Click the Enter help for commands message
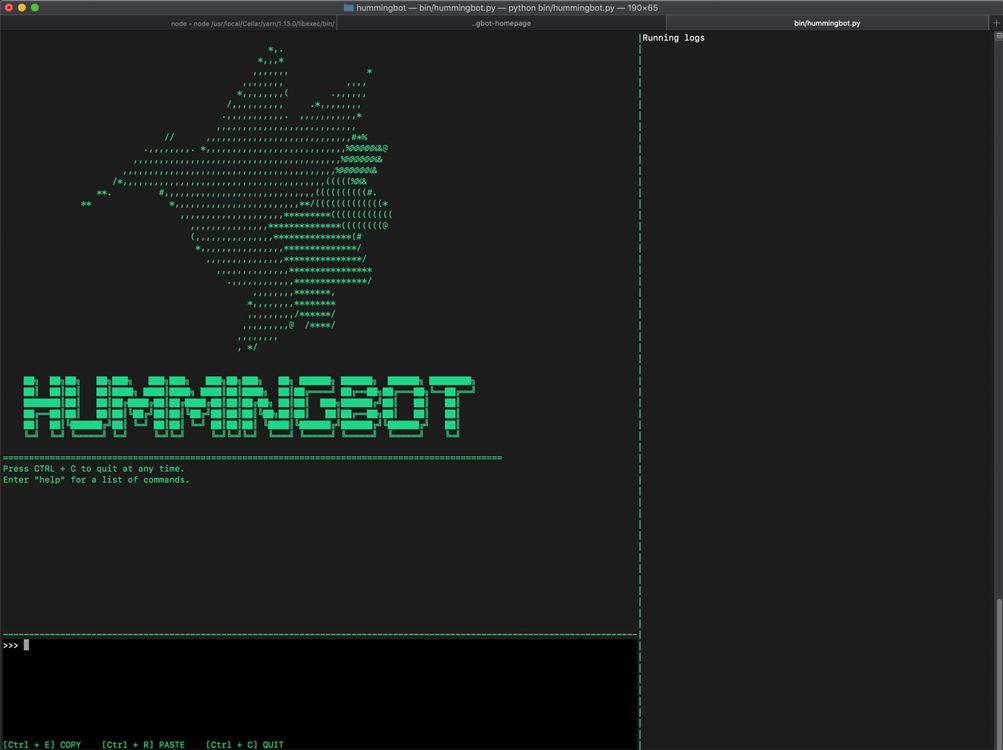 96,479
